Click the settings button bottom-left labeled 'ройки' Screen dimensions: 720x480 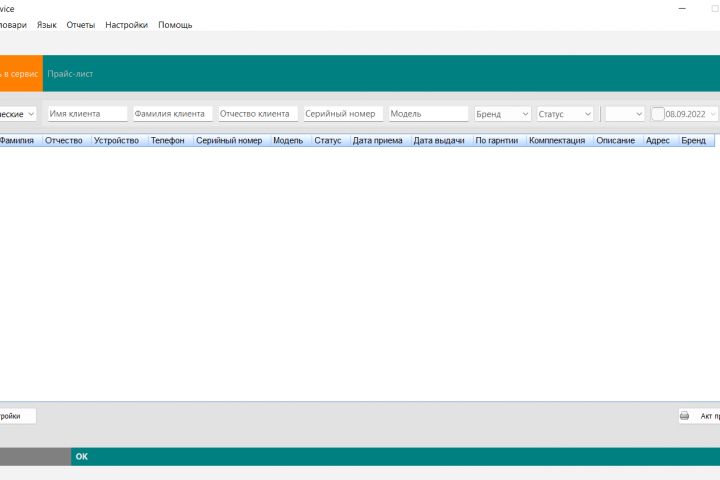(x=17, y=416)
